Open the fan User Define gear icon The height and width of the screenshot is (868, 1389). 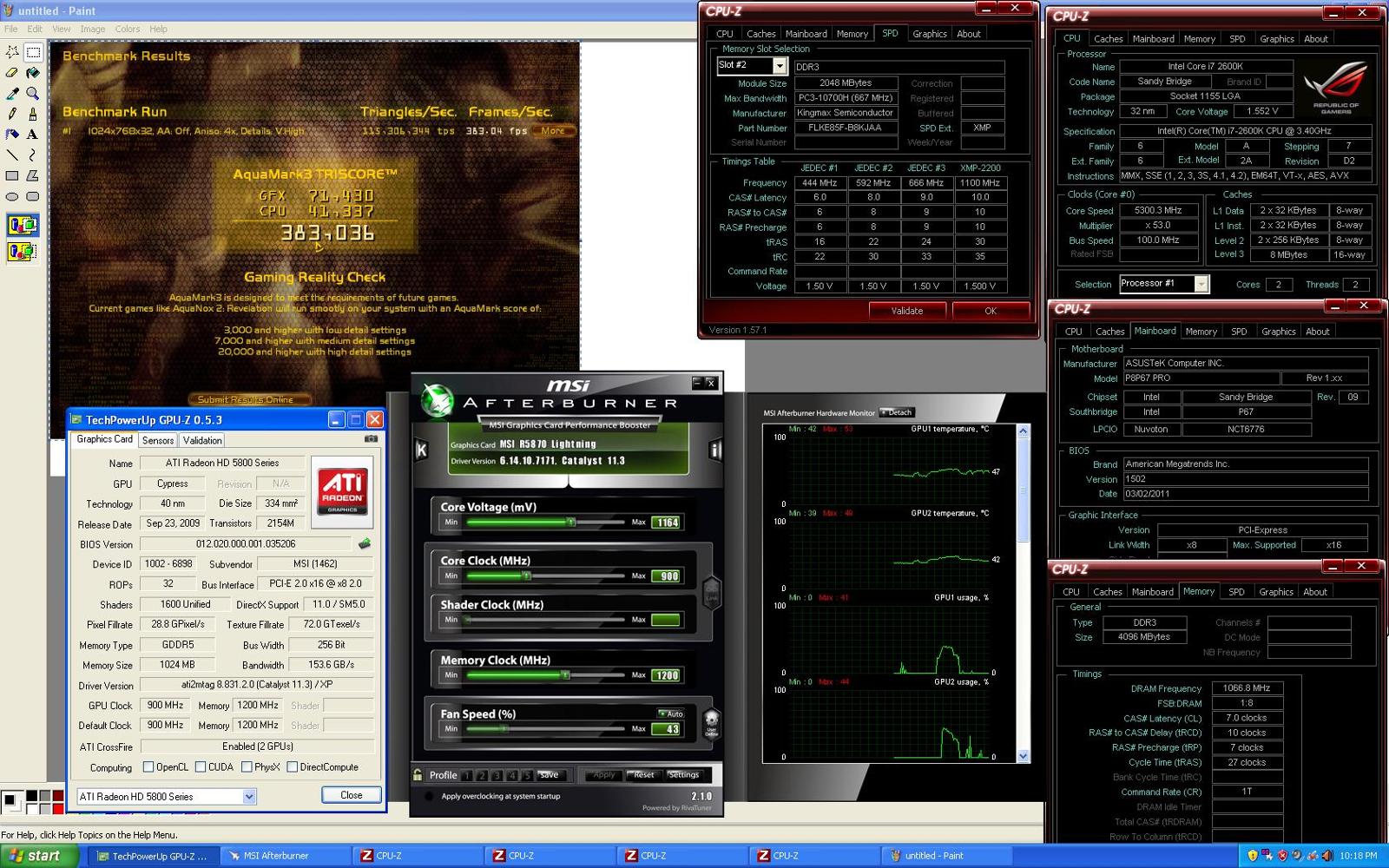pos(712,722)
